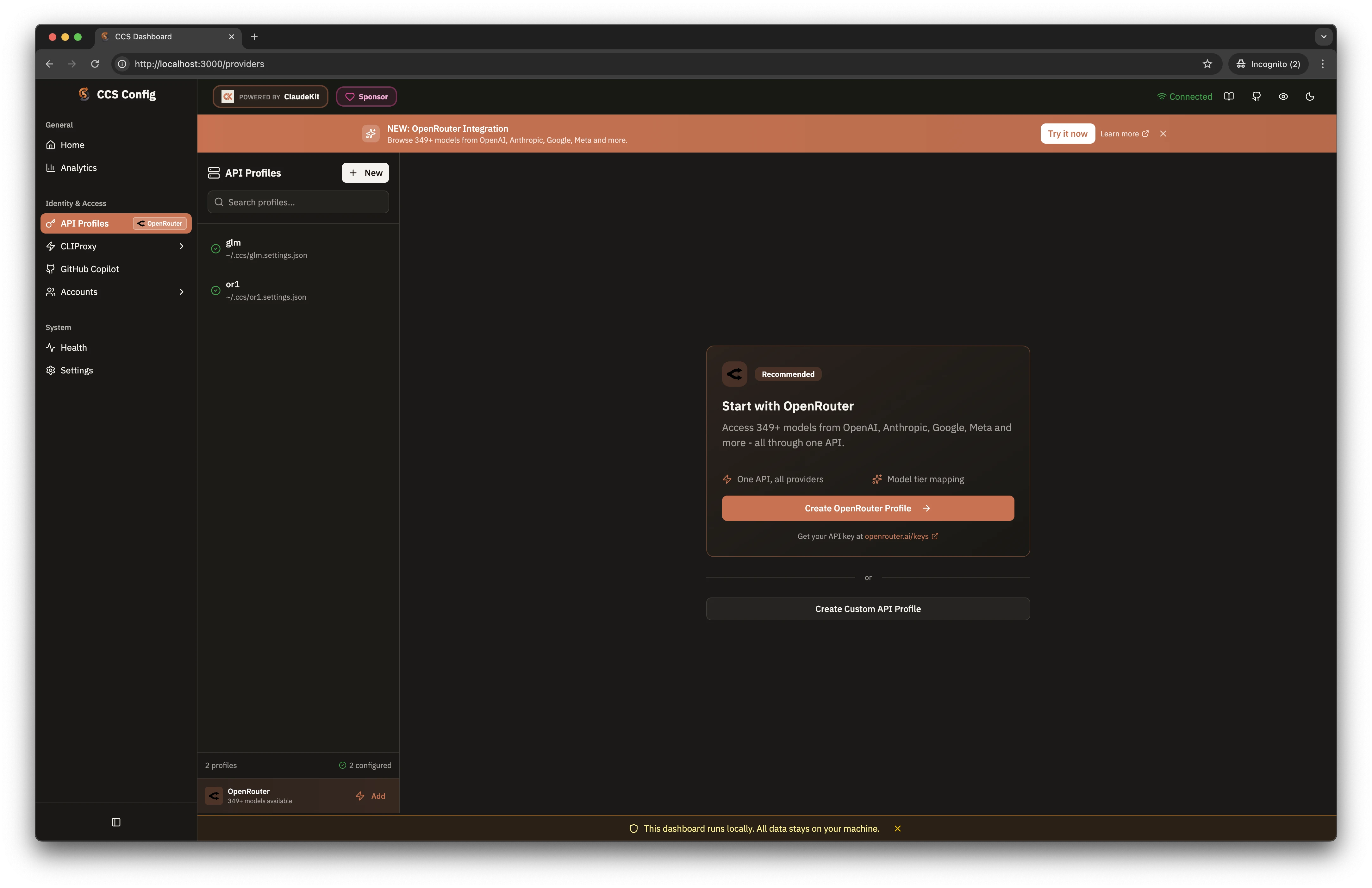Open the GitHub repository icon

[x=1257, y=96]
